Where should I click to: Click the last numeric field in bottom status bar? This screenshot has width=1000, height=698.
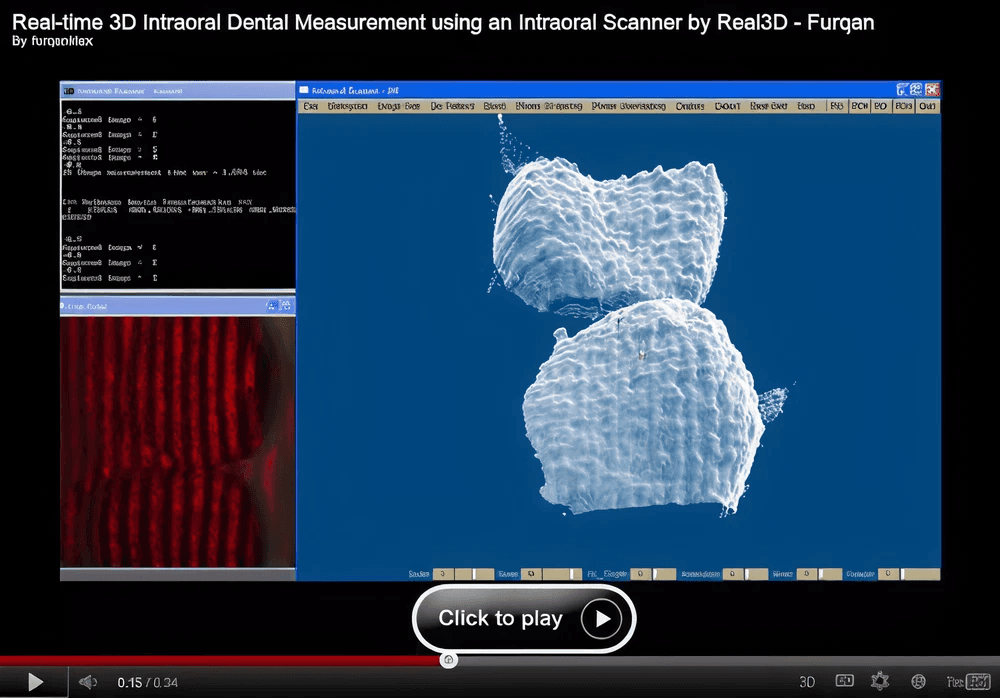pos(888,574)
